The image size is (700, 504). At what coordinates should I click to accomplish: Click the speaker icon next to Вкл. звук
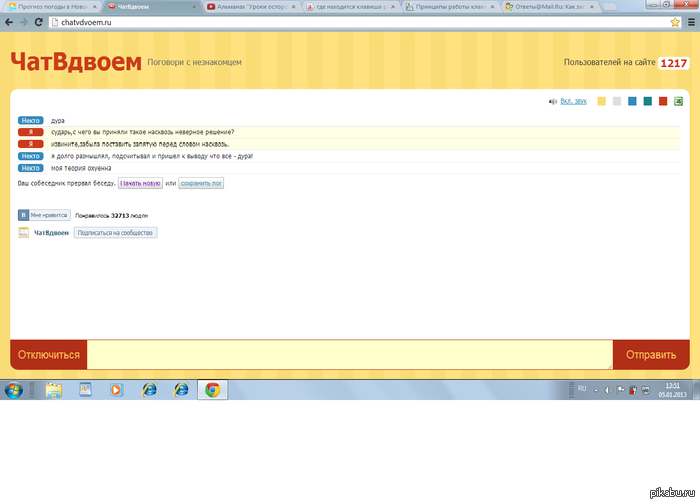553,101
